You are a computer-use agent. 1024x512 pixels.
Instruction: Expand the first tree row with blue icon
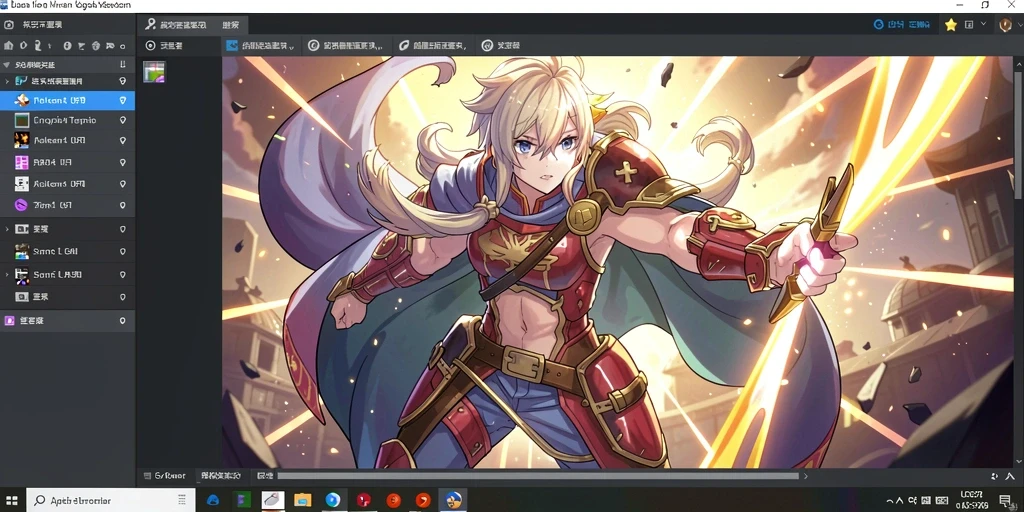[x=7, y=81]
